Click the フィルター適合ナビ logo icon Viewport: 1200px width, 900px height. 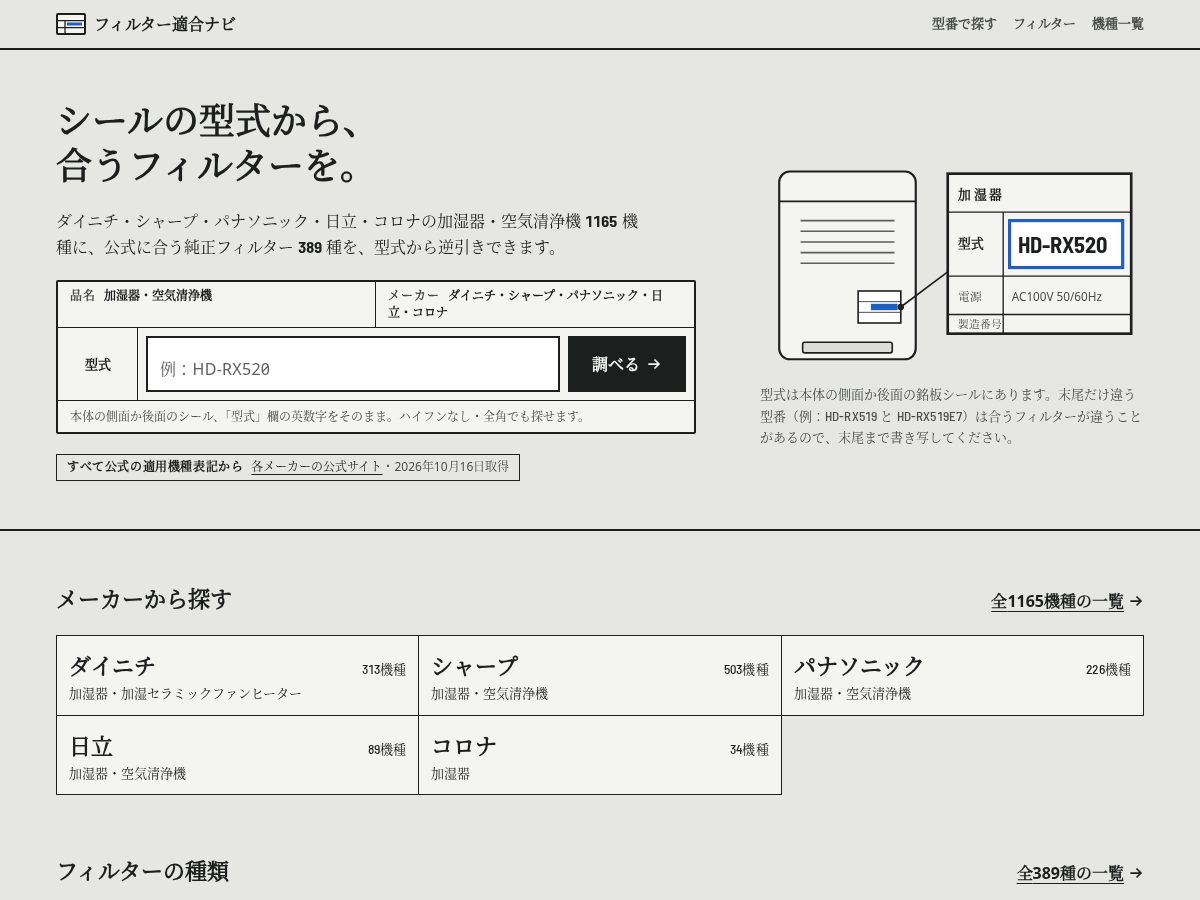(71, 24)
